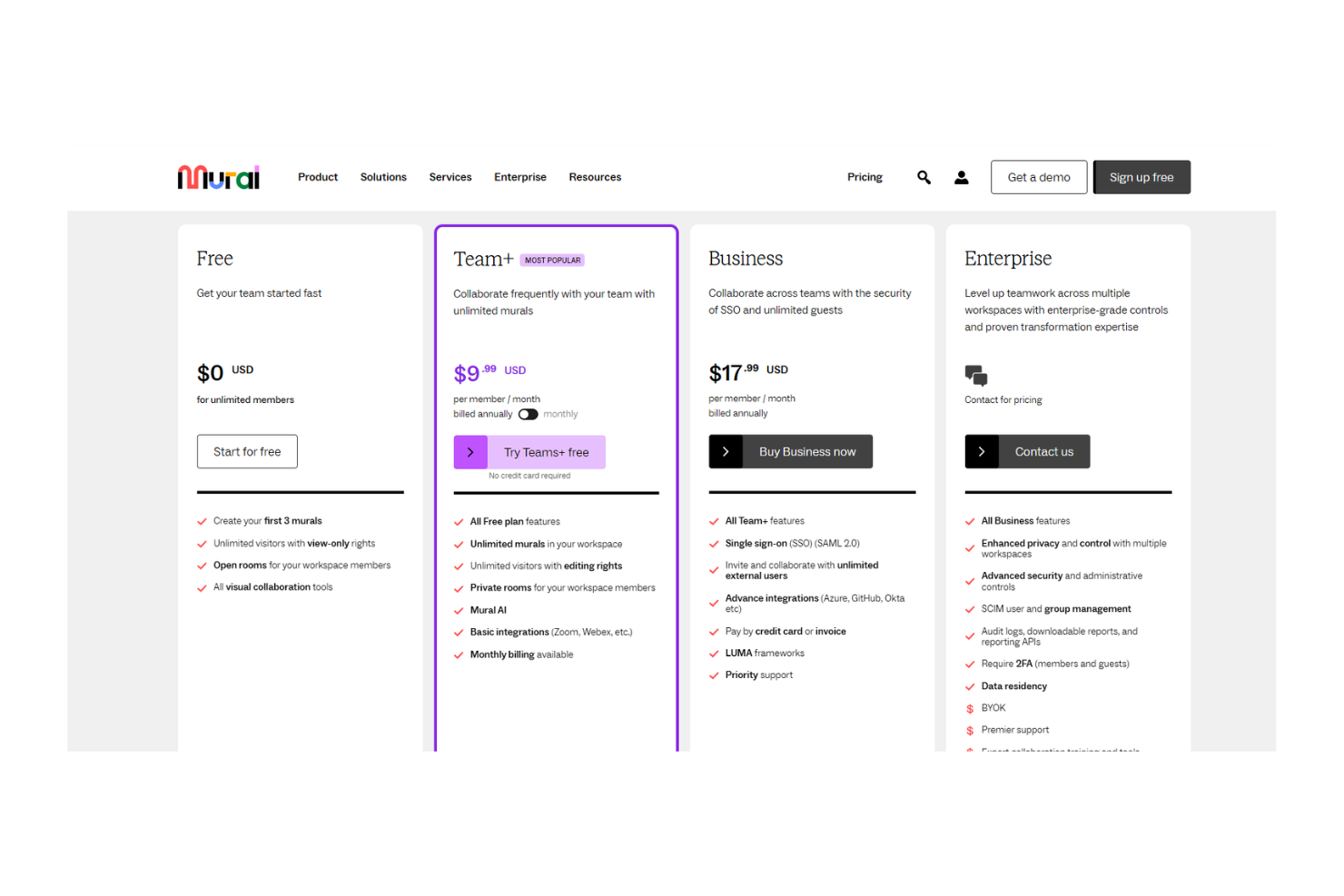
Task: Click the dollar icon beside BYOK
Action: (x=970, y=709)
